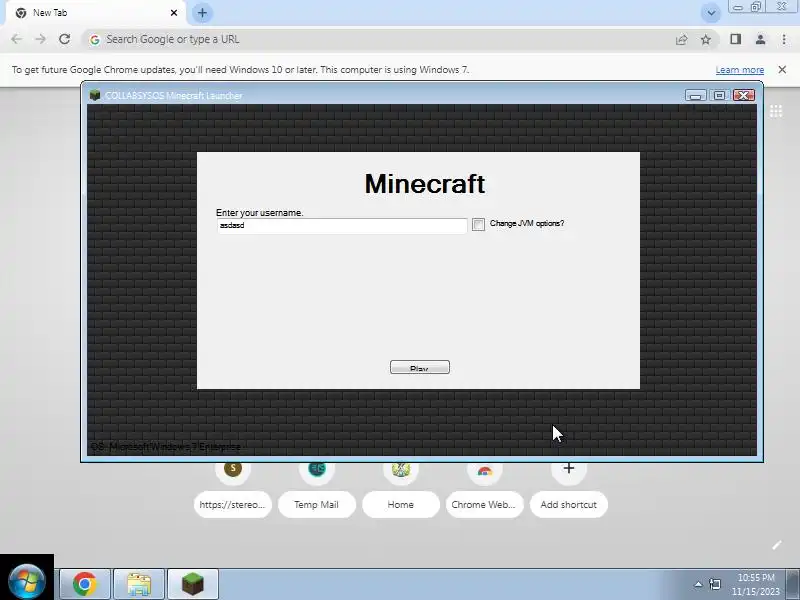800x600 pixels.
Task: Share this page icon
Action: 682,39
